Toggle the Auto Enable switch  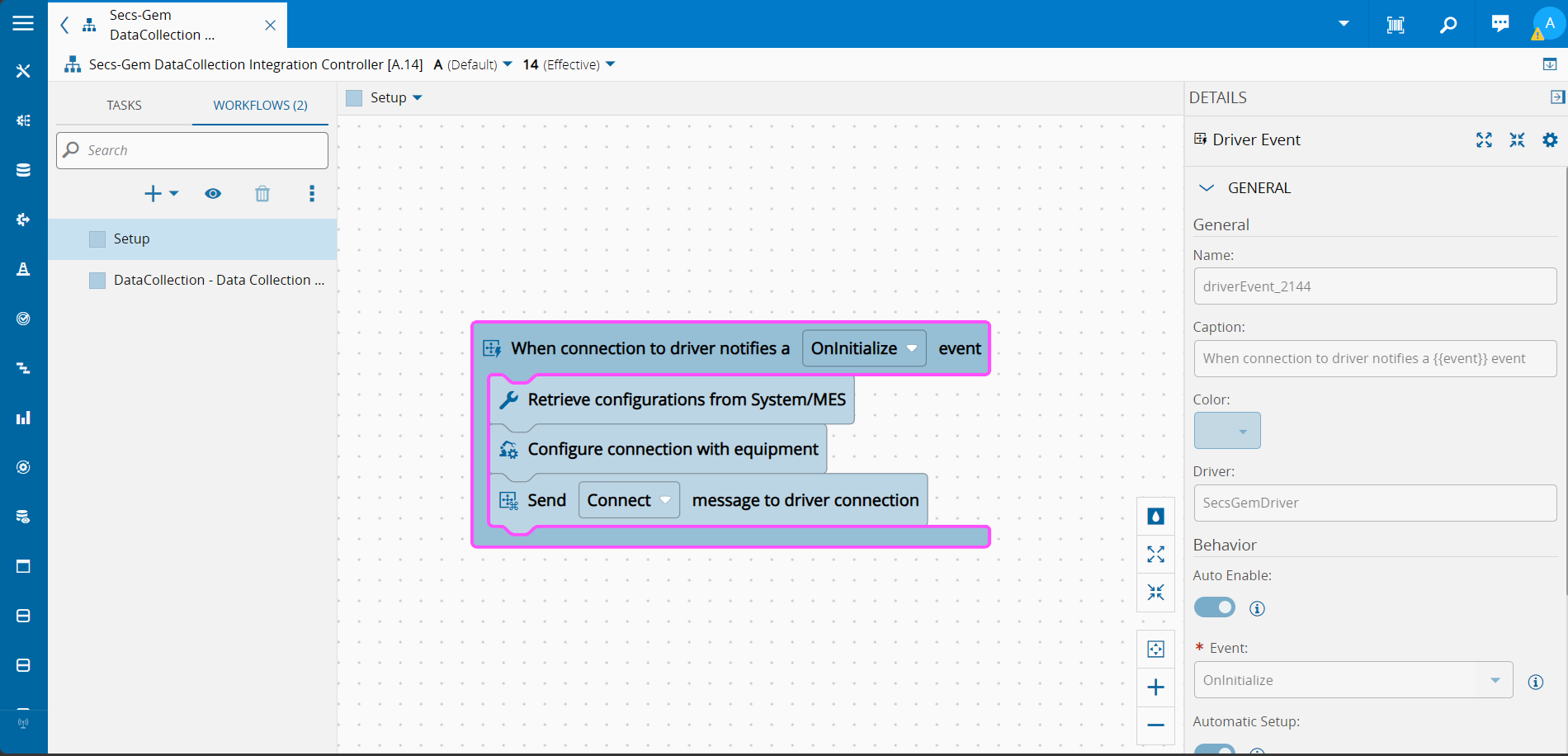pyautogui.click(x=1215, y=608)
